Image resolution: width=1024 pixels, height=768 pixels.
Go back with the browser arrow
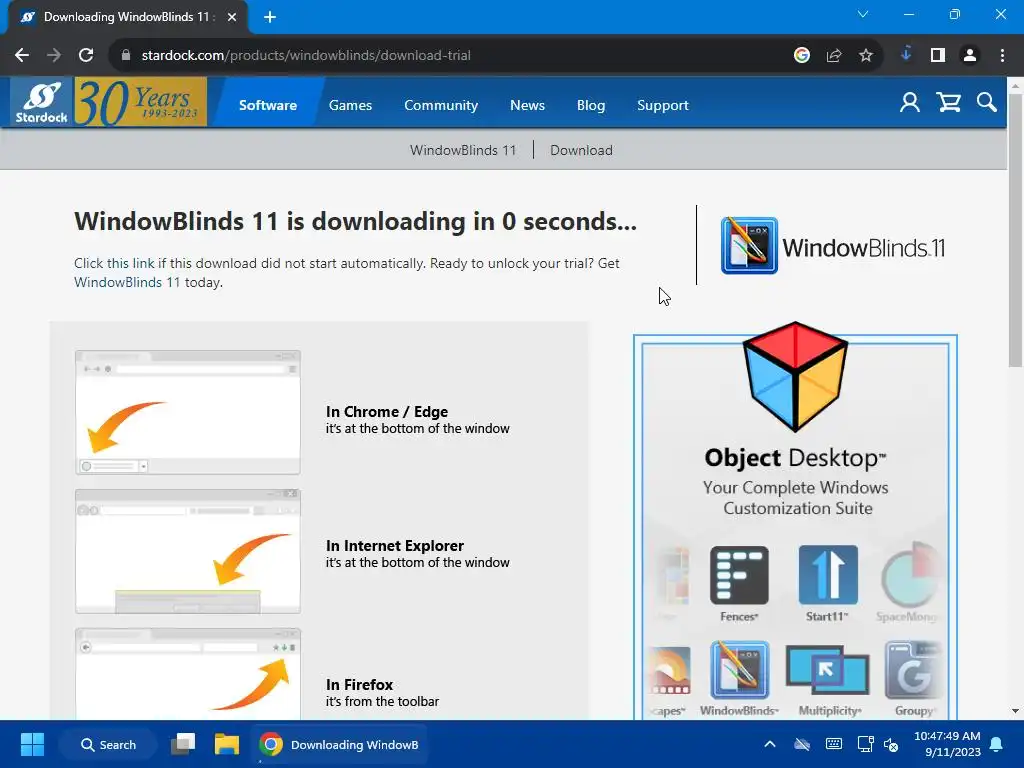click(22, 56)
